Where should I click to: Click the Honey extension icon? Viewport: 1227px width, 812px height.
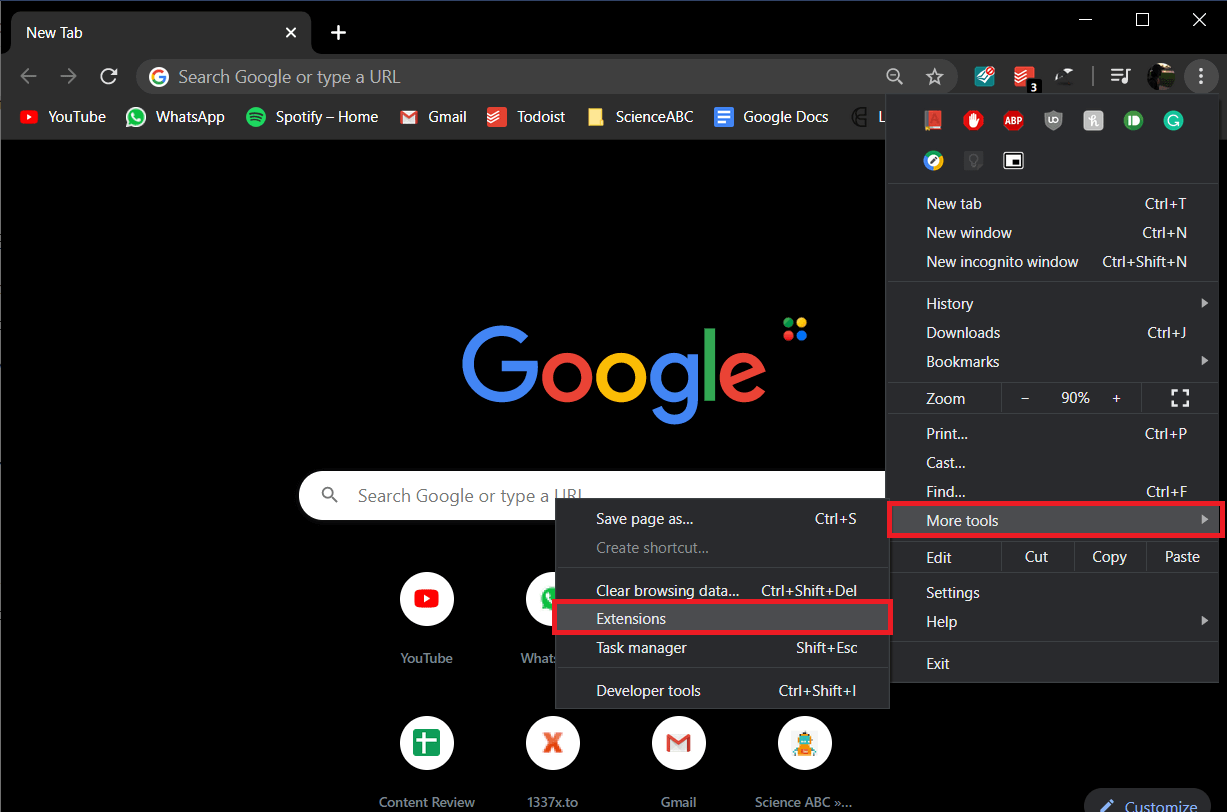[x=1093, y=120]
